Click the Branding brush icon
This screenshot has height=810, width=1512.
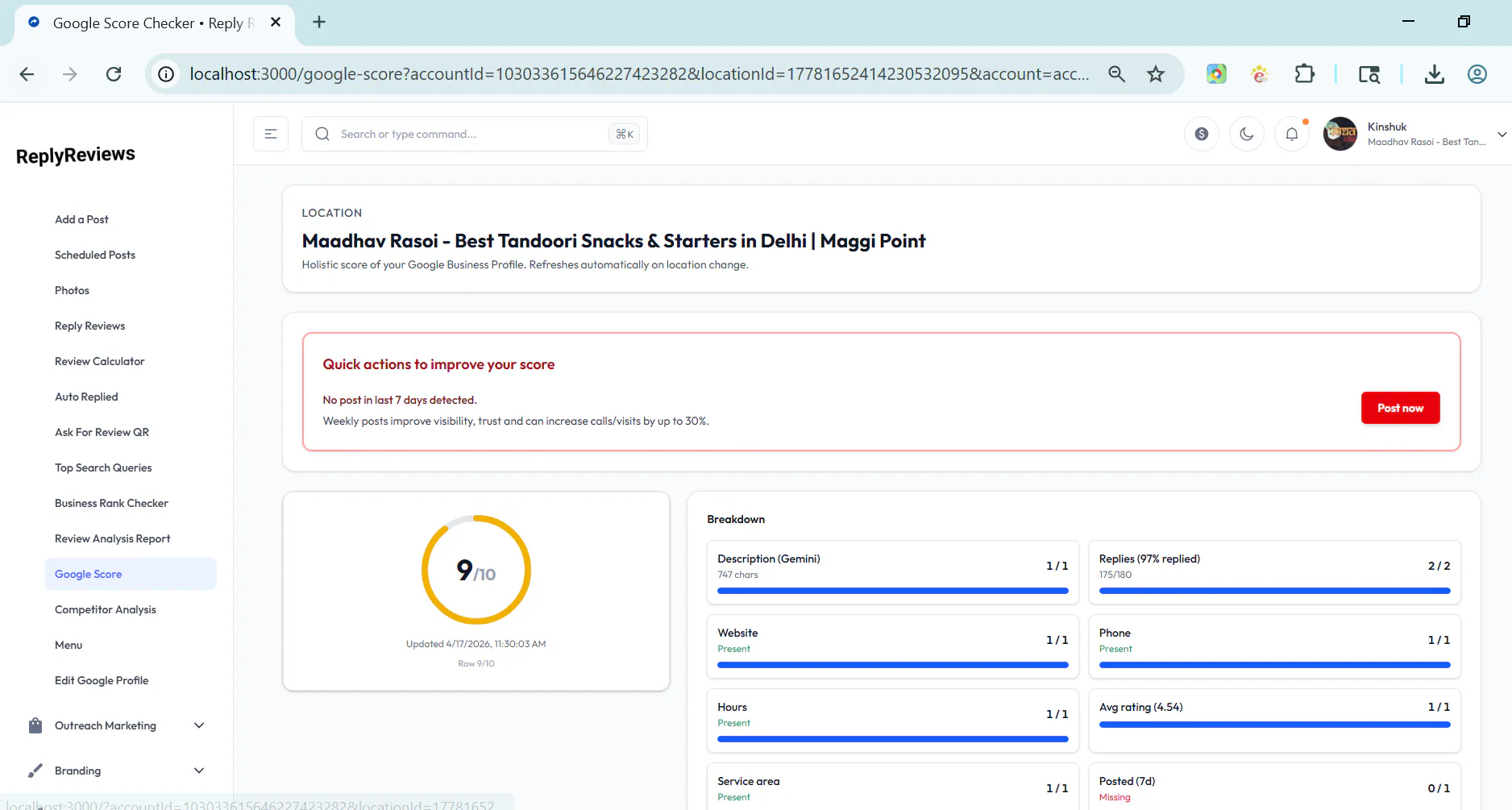[x=35, y=771]
